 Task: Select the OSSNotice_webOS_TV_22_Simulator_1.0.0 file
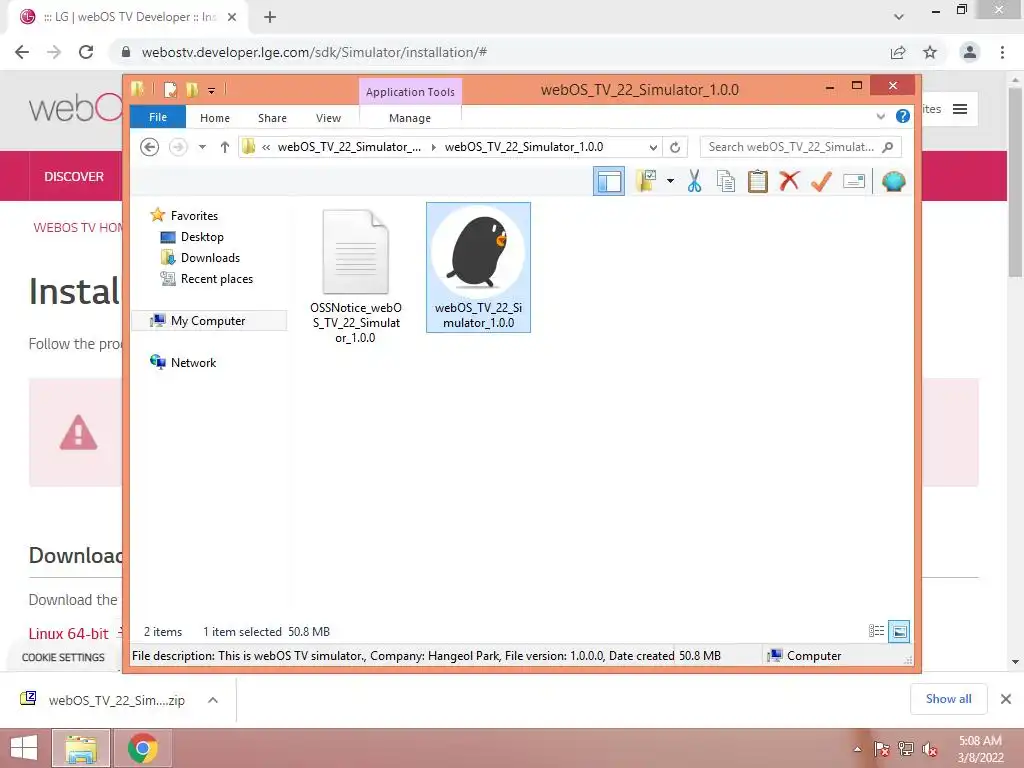point(356,276)
